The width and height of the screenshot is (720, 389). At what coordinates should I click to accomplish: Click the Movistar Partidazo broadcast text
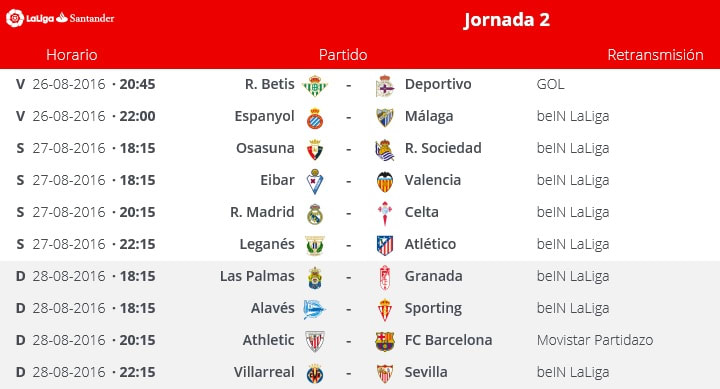click(x=595, y=340)
